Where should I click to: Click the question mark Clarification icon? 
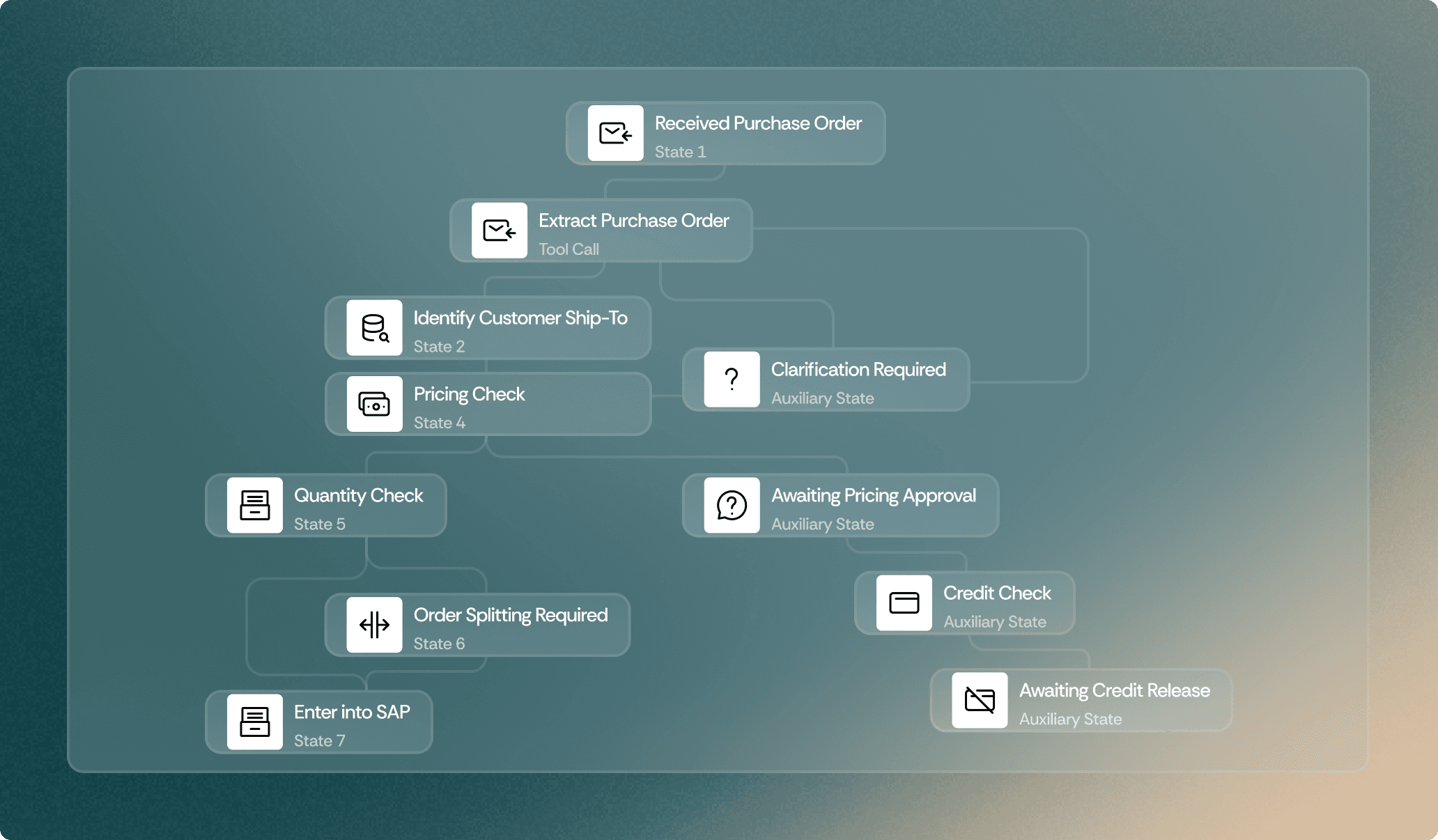click(x=732, y=380)
